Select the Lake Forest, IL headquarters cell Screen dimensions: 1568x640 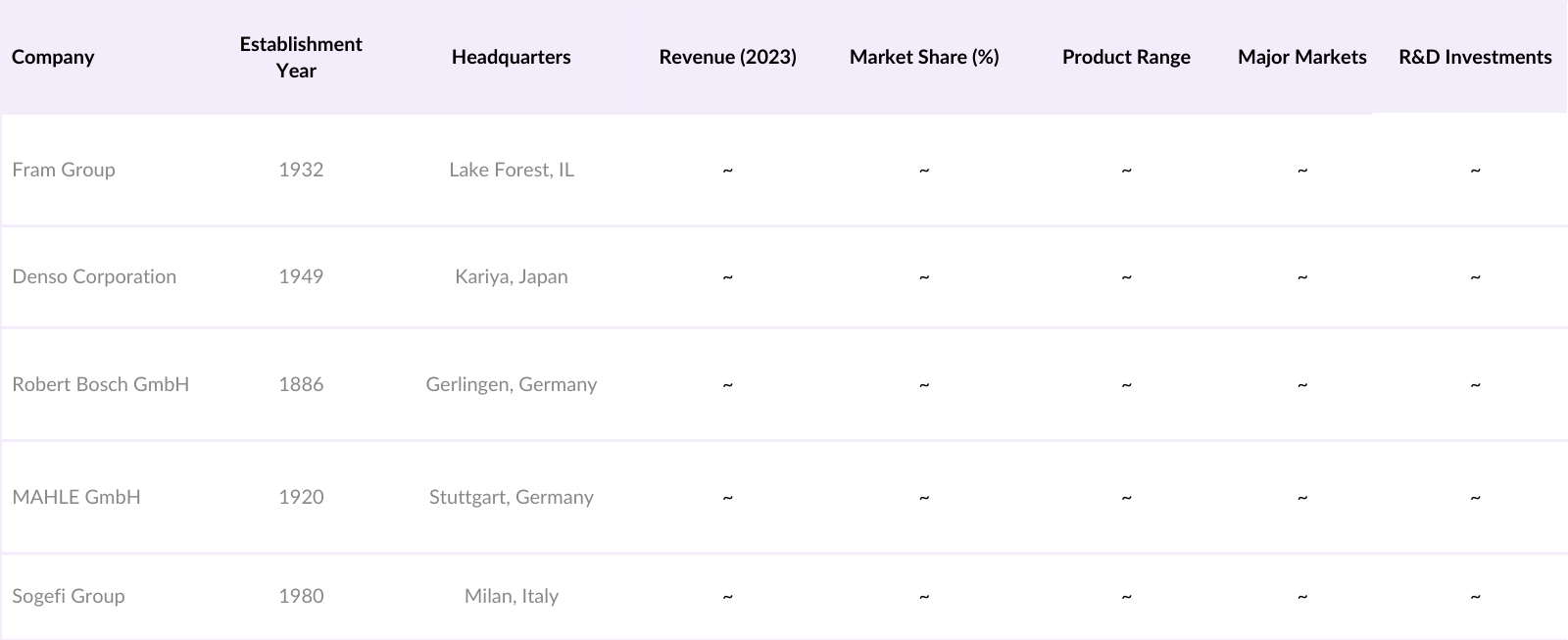(x=512, y=170)
